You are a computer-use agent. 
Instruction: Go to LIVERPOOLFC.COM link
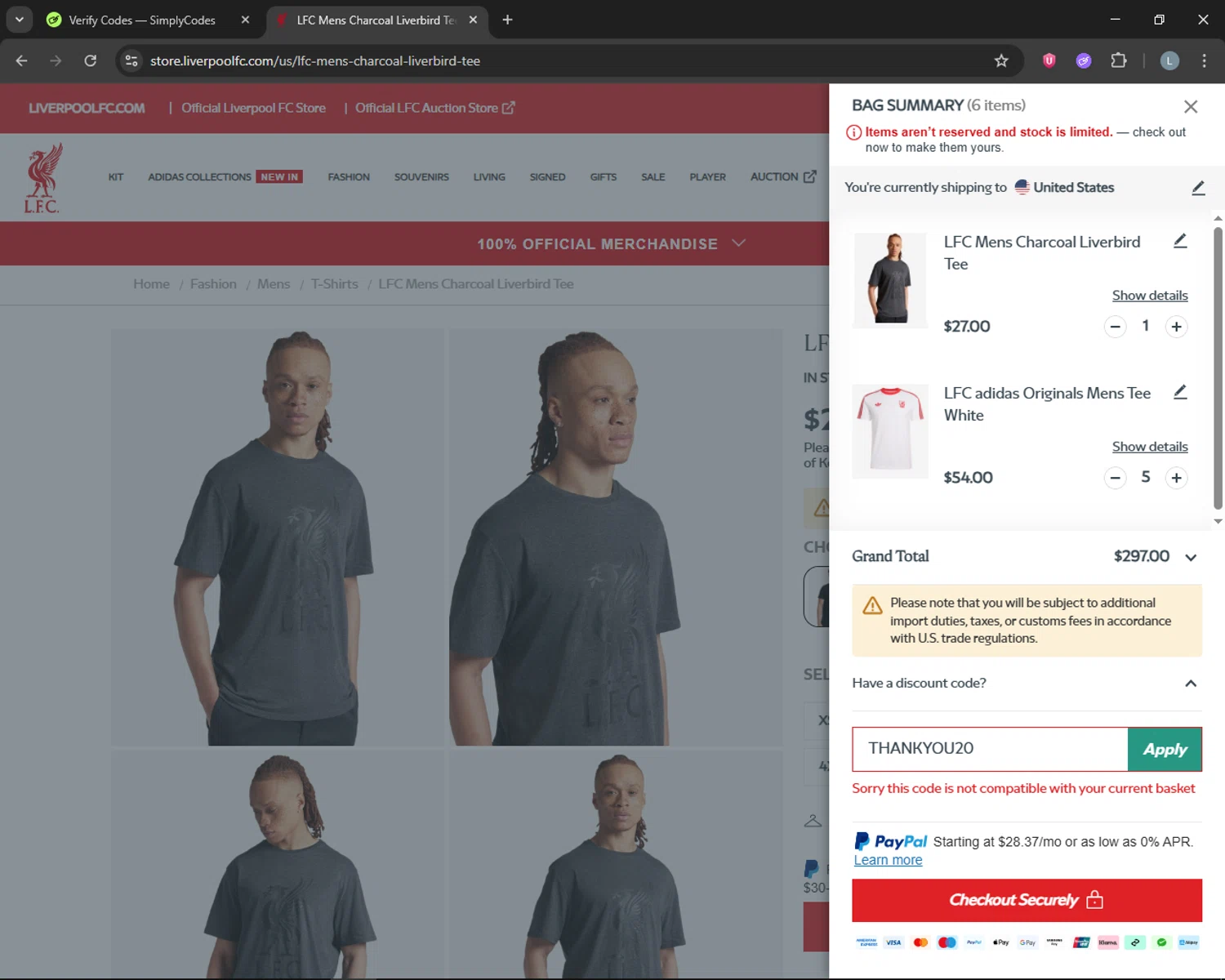[x=87, y=108]
